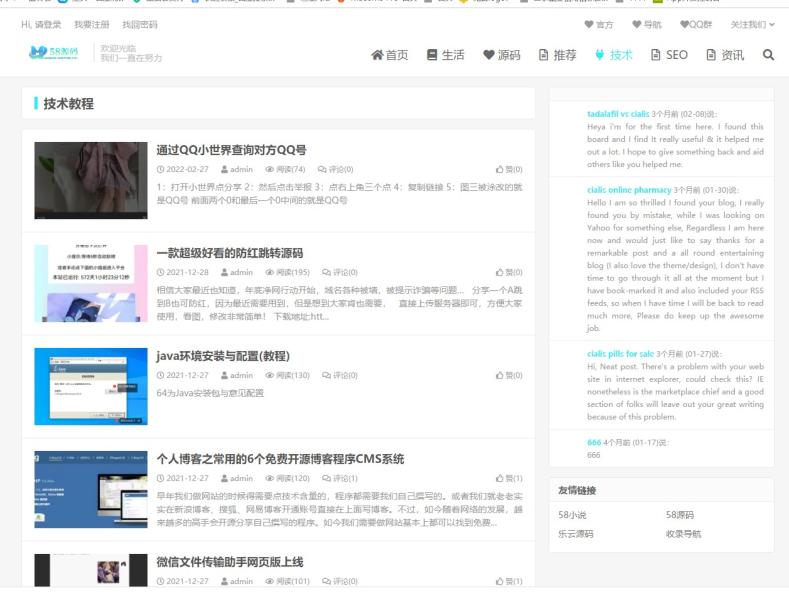Click the search magnifier icon in navbar
Viewport: 789px width, 596px height.
[768, 55]
